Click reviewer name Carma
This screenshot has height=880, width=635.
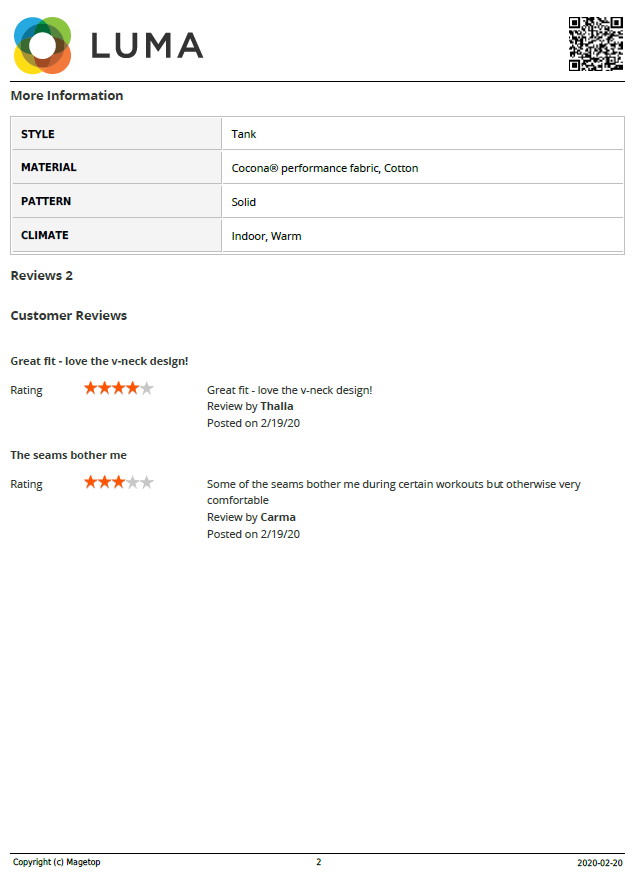pyautogui.click(x=278, y=517)
